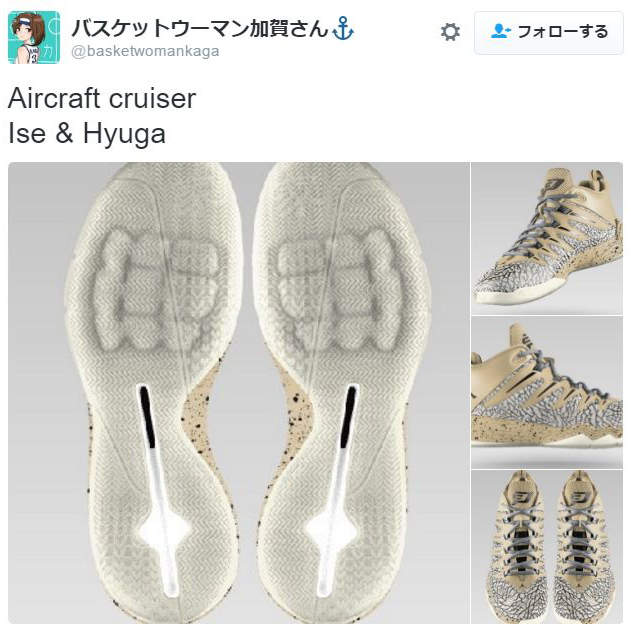Click the left shoe's tongue logo in bottom photo
Image resolution: width=631 pixels, height=632 pixels.
(523, 496)
